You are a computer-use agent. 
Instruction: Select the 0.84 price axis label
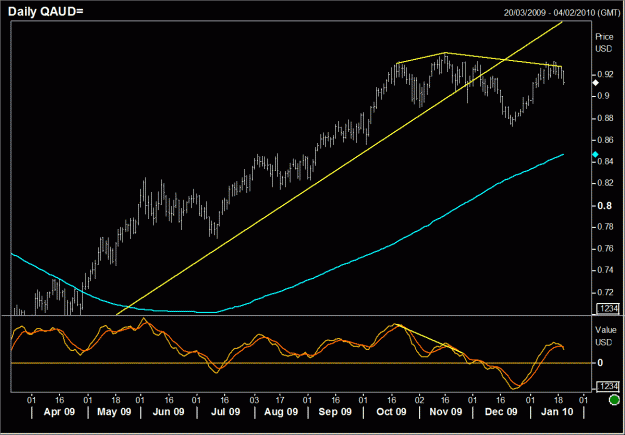[603, 161]
